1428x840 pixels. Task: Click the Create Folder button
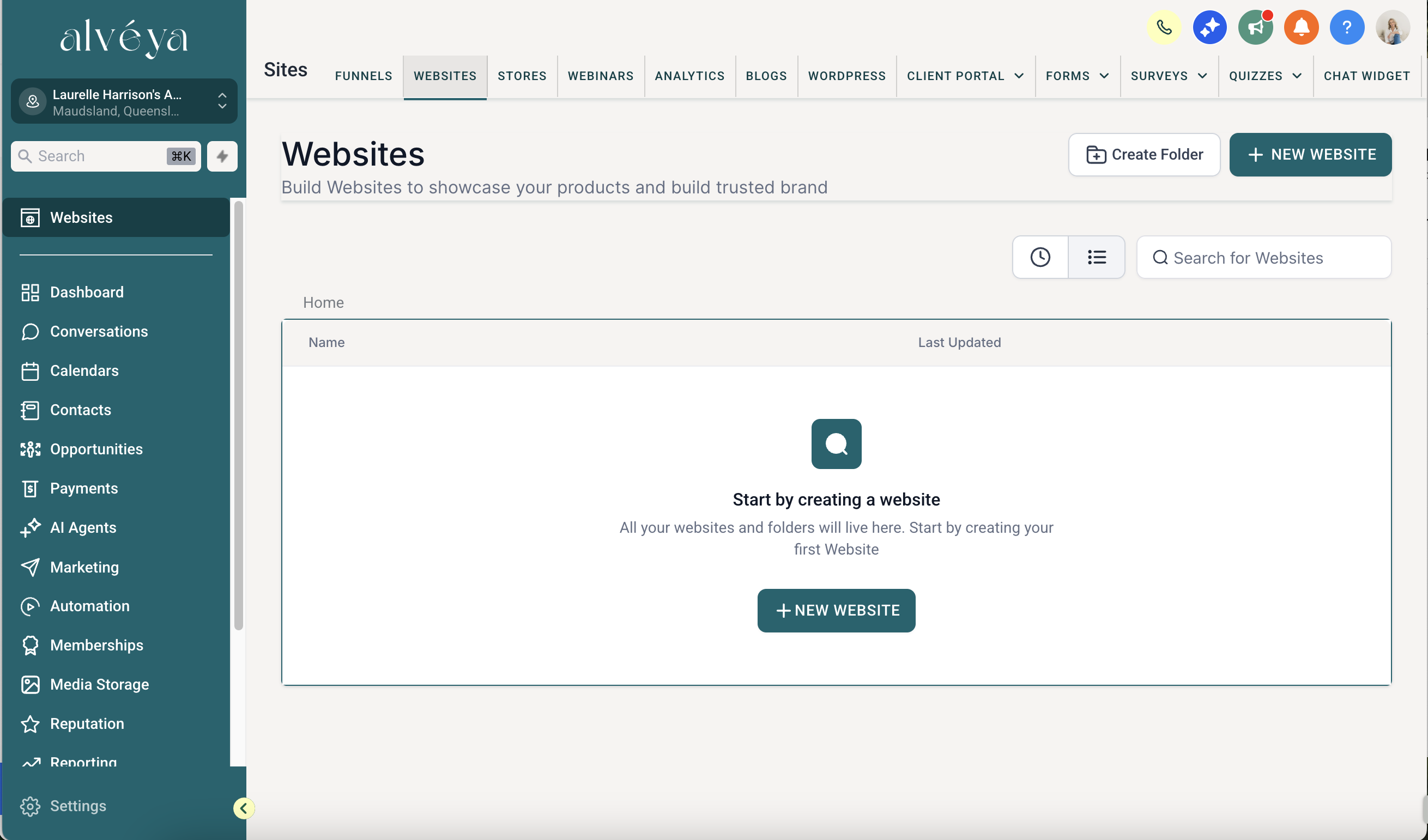[1144, 155]
